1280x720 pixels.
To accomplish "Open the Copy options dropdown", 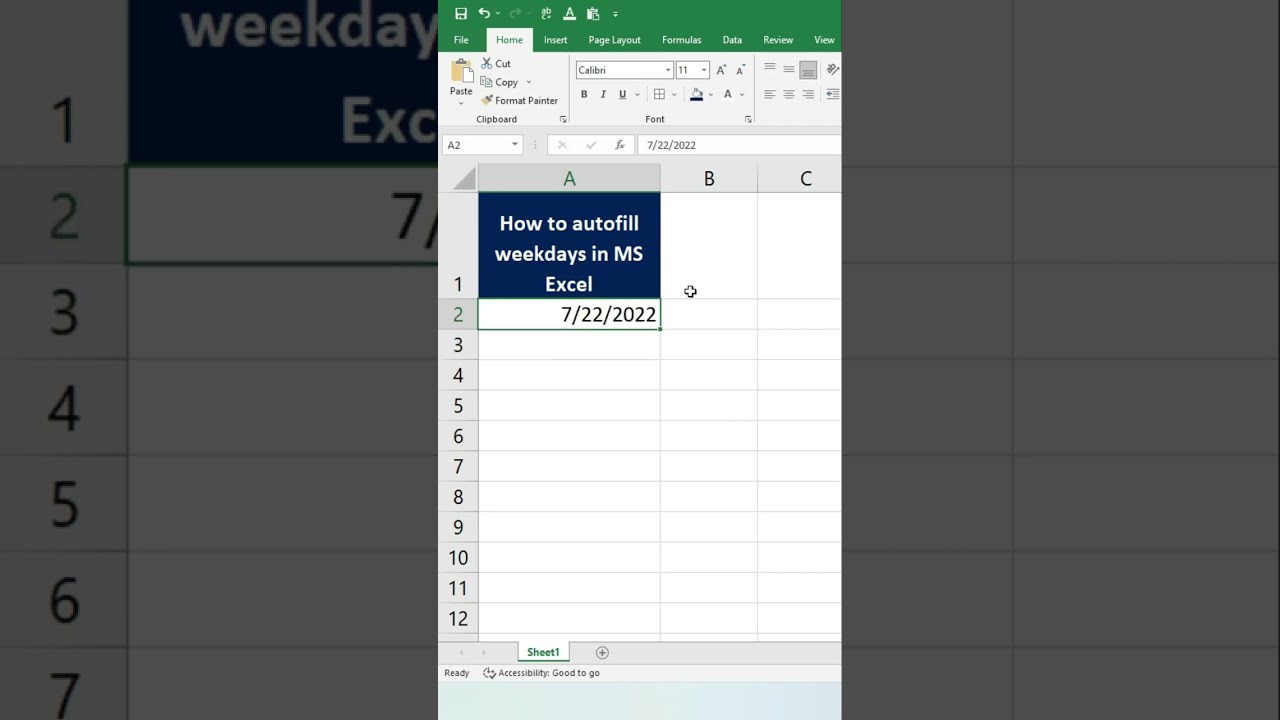I will pyautogui.click(x=528, y=82).
